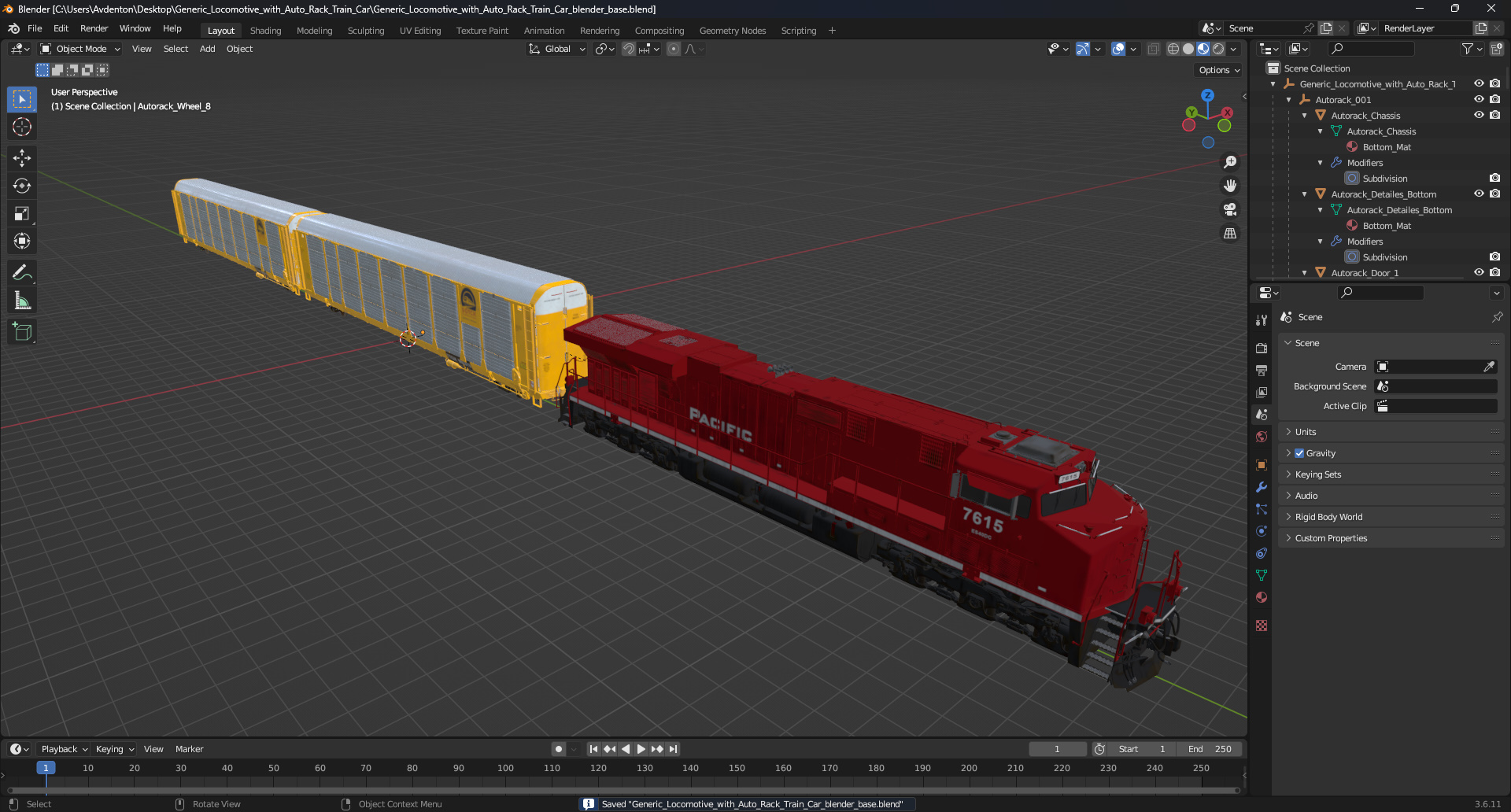Screen dimensions: 1511x812
Task: Open the Object Data properties tab
Action: (1262, 575)
